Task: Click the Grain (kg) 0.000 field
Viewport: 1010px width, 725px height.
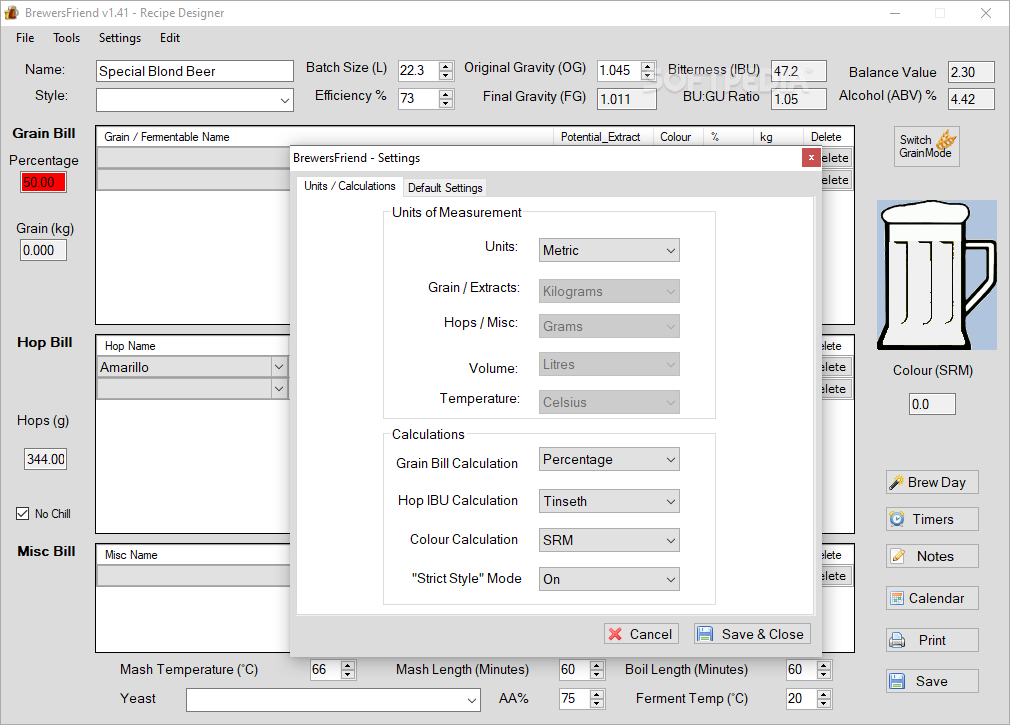Action: tap(43, 250)
